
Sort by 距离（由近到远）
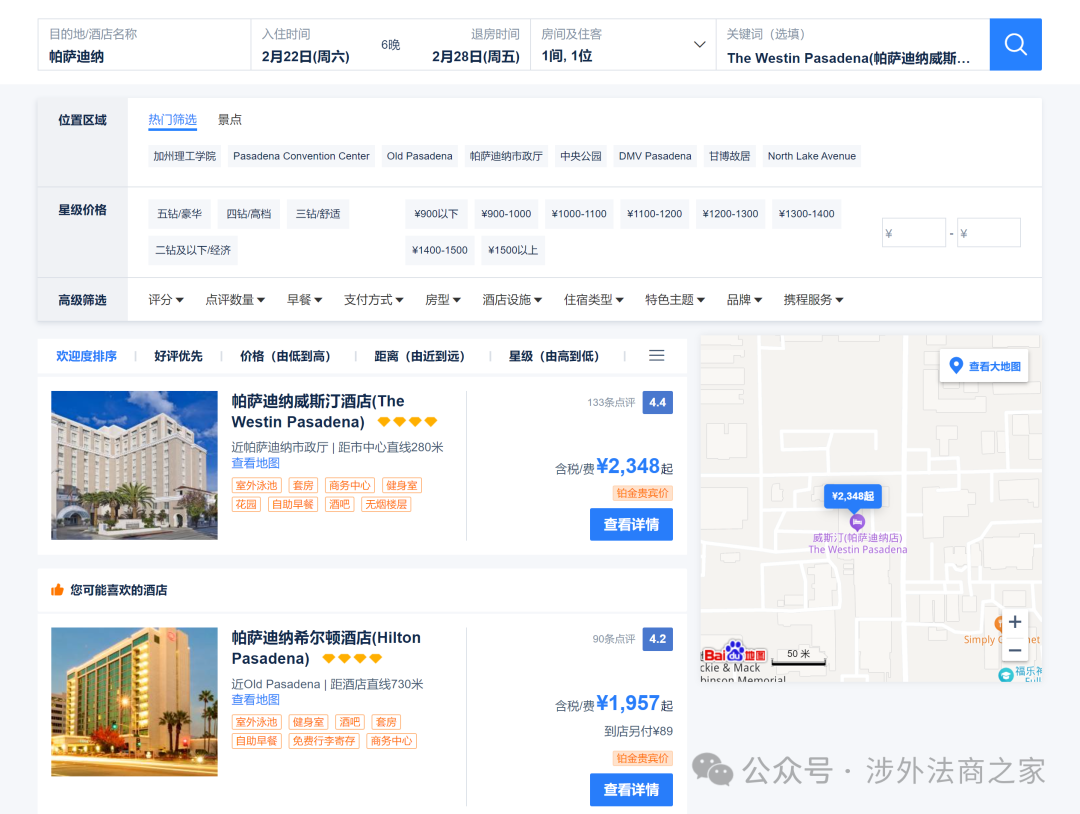click(422, 356)
